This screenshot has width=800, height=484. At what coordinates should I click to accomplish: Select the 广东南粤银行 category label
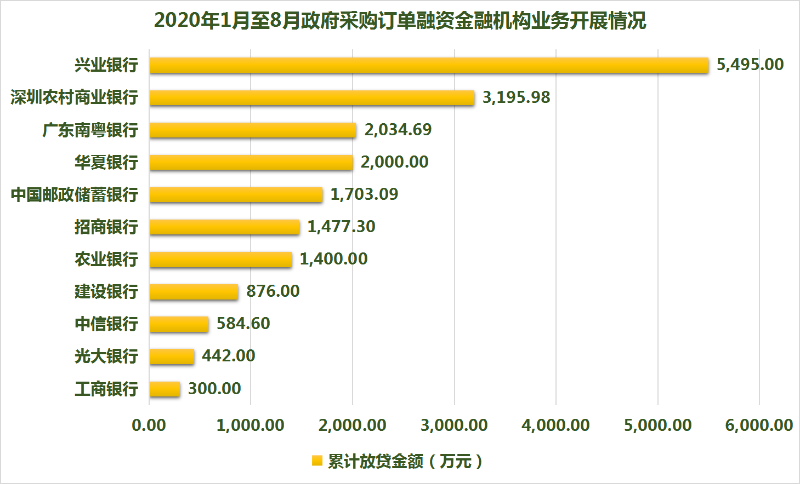click(x=90, y=130)
